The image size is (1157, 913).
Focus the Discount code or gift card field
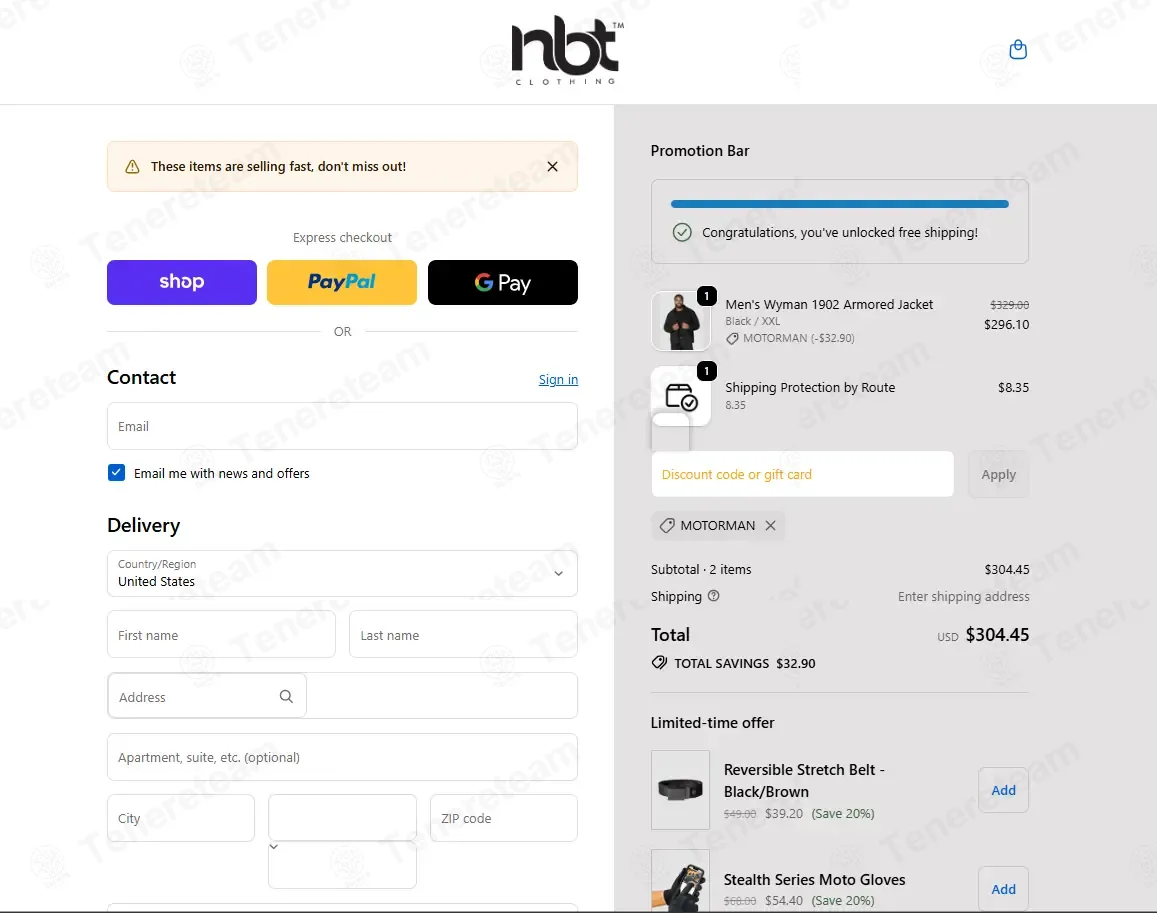[x=802, y=474]
